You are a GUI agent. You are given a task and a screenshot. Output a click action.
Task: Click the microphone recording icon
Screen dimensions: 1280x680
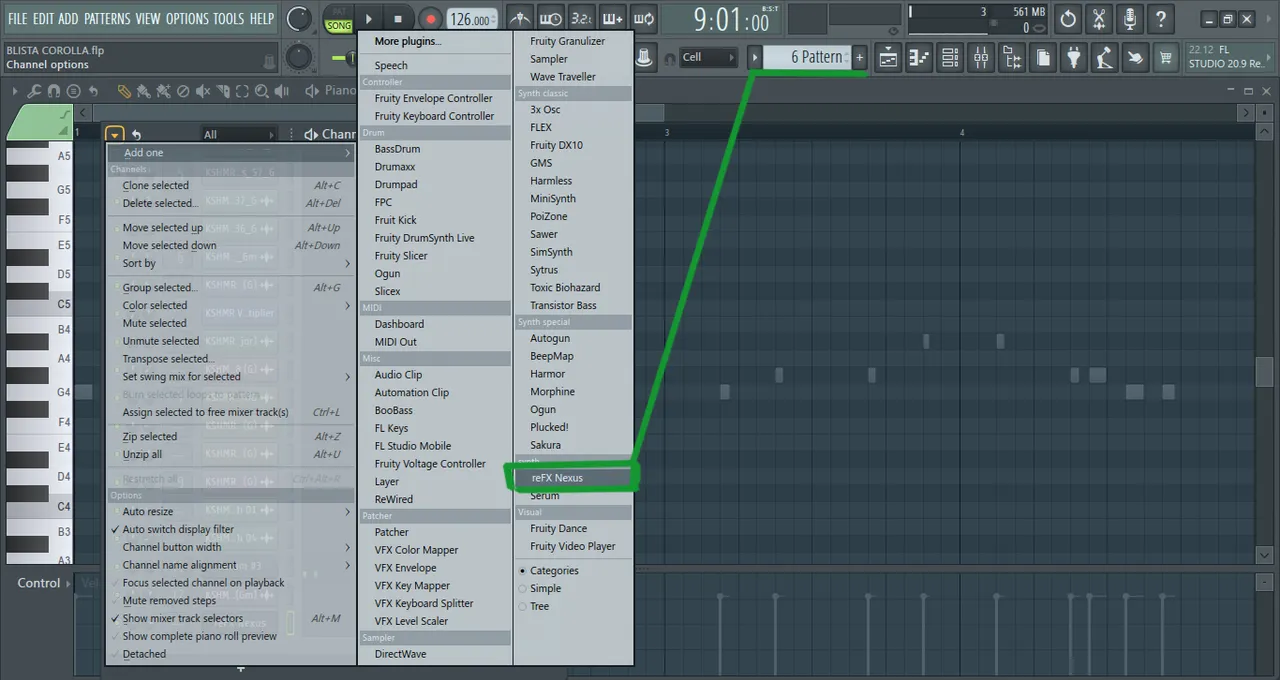1130,18
